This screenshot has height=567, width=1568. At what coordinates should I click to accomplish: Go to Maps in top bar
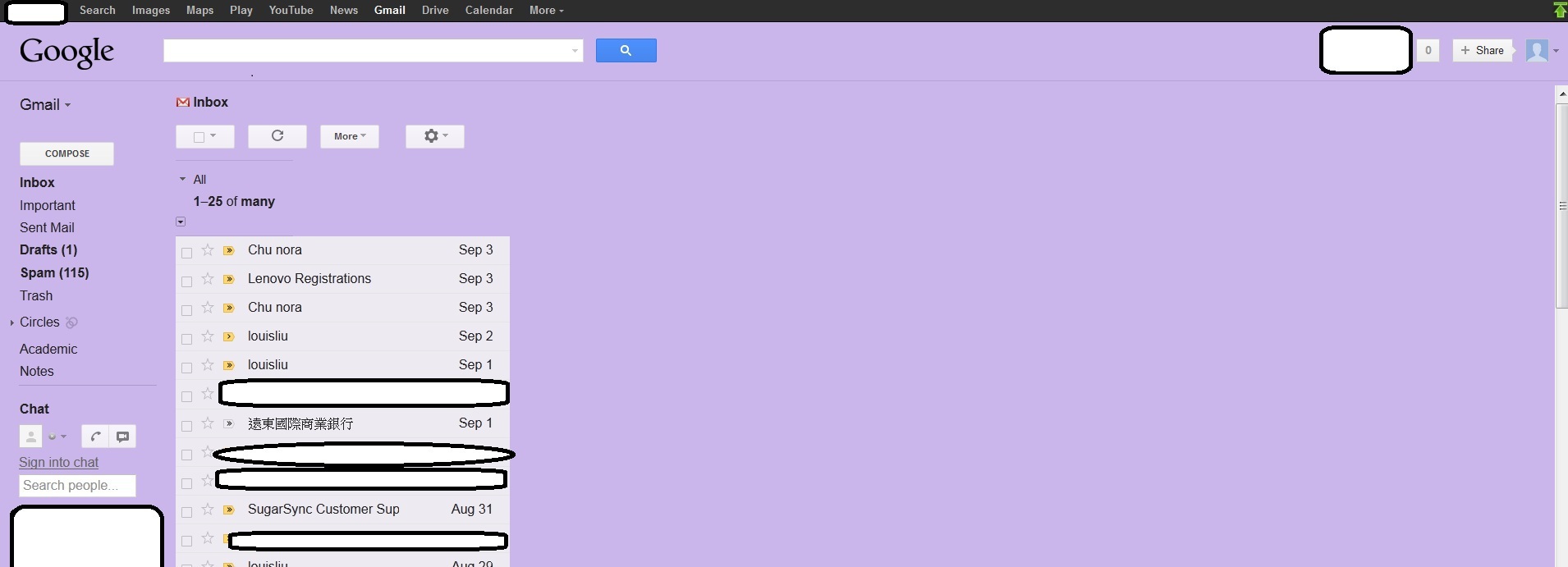click(x=199, y=10)
